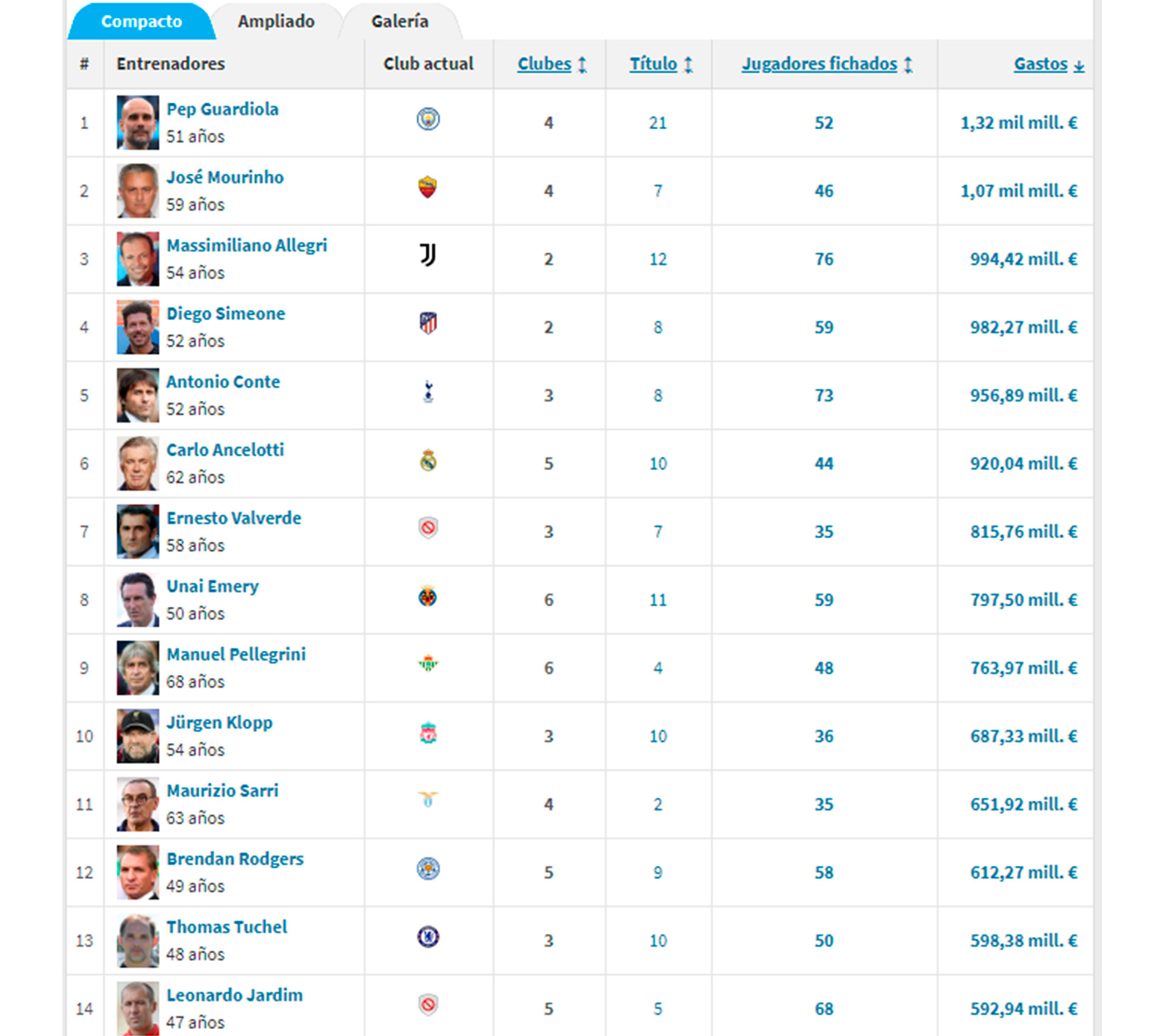Click Villarreal club crest icon
Image resolution: width=1165 pixels, height=1036 pixels.
tap(428, 597)
